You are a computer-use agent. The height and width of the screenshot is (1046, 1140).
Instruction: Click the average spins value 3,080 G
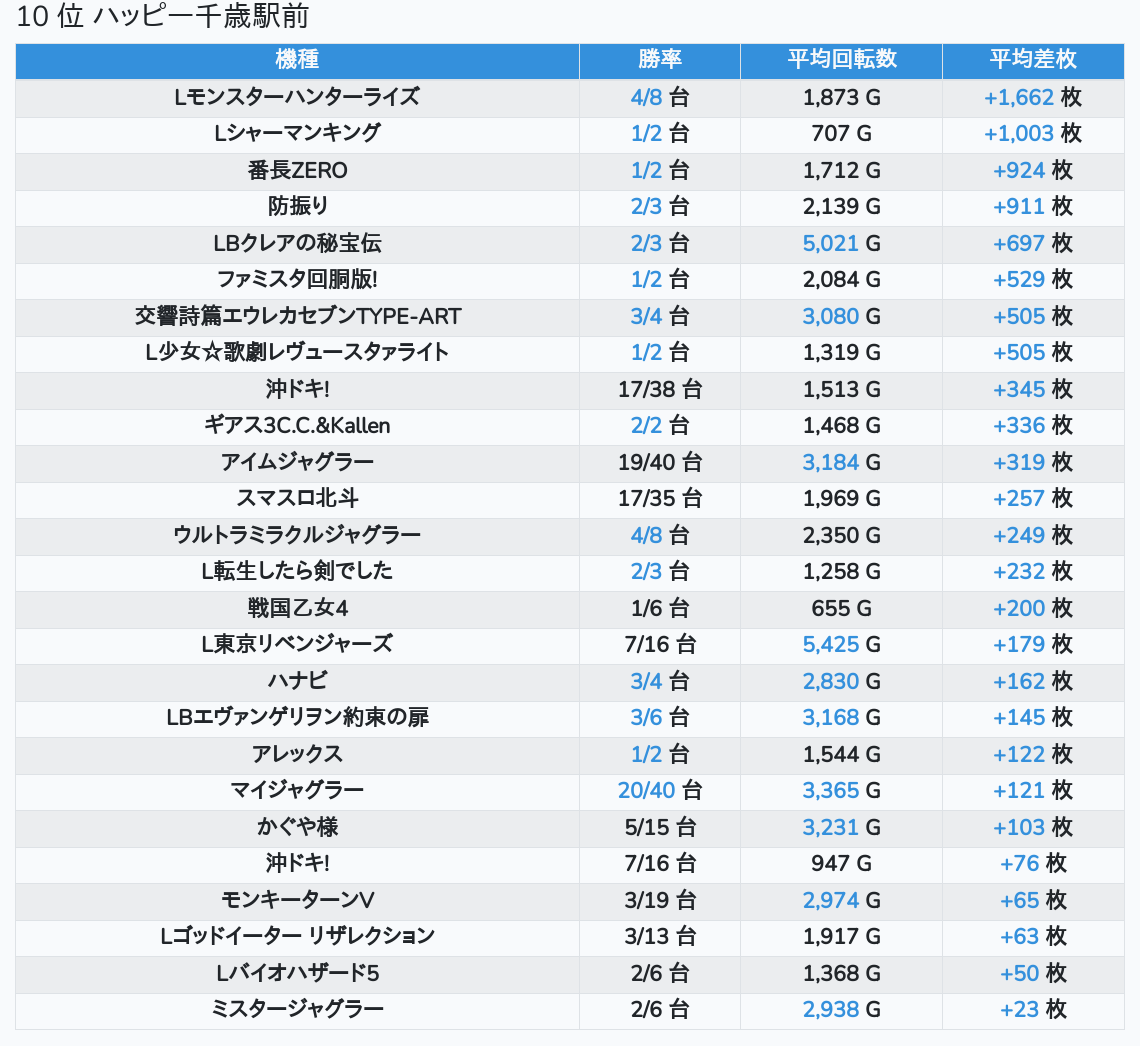[x=841, y=316]
